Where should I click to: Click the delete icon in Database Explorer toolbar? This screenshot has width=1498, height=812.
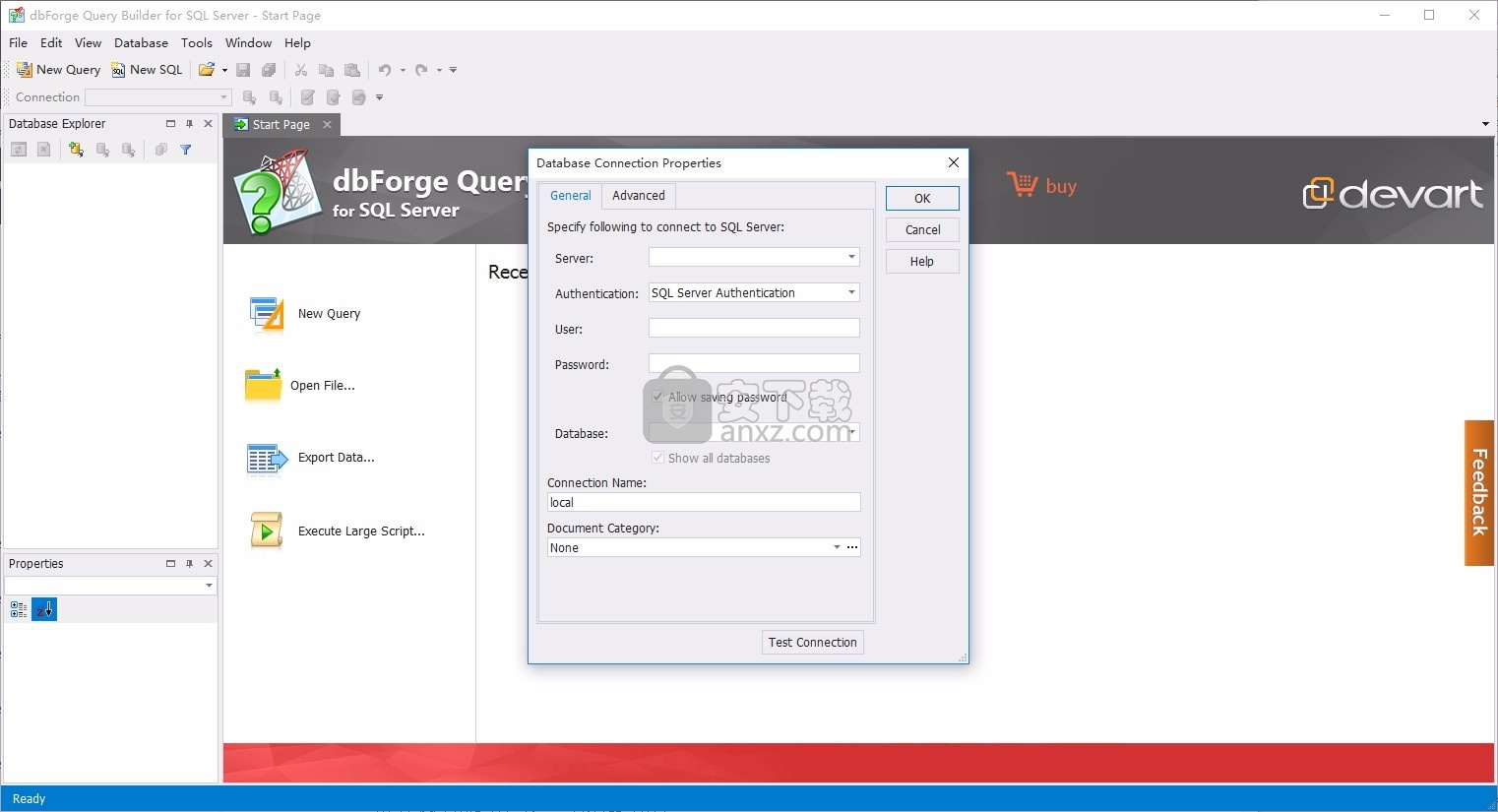click(43, 150)
